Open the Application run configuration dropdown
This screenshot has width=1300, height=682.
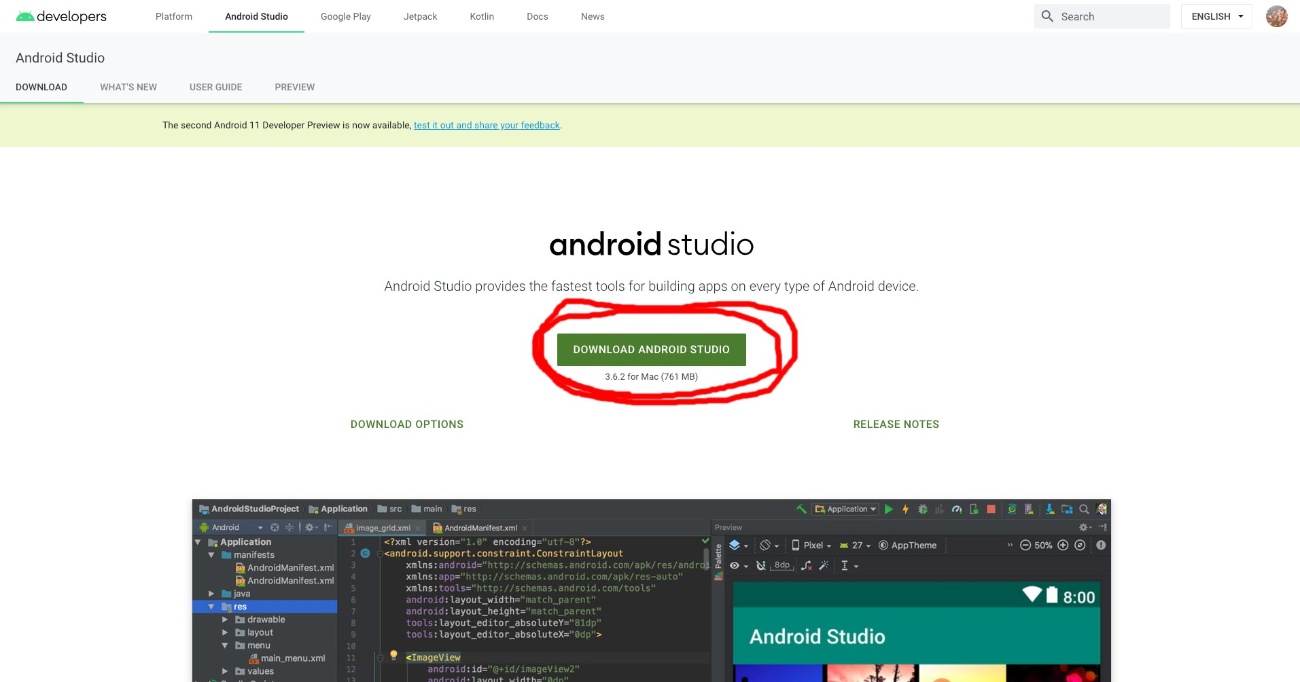845,509
